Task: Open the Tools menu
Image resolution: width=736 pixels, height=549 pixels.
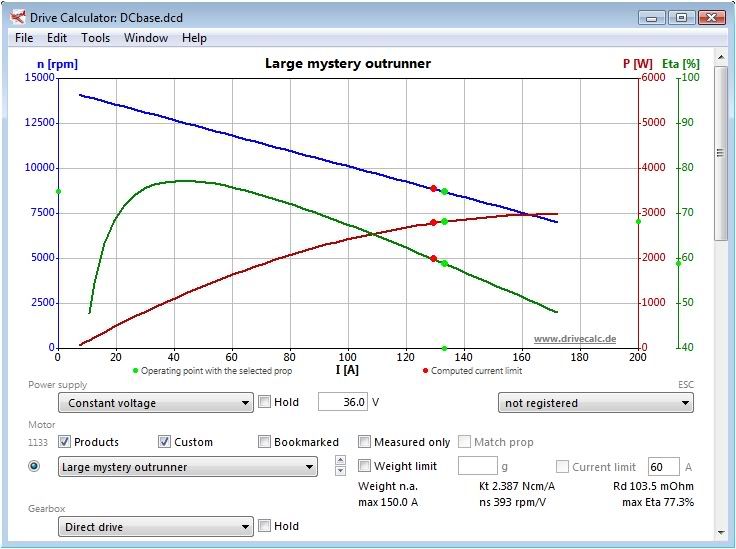Action: pyautogui.click(x=96, y=38)
